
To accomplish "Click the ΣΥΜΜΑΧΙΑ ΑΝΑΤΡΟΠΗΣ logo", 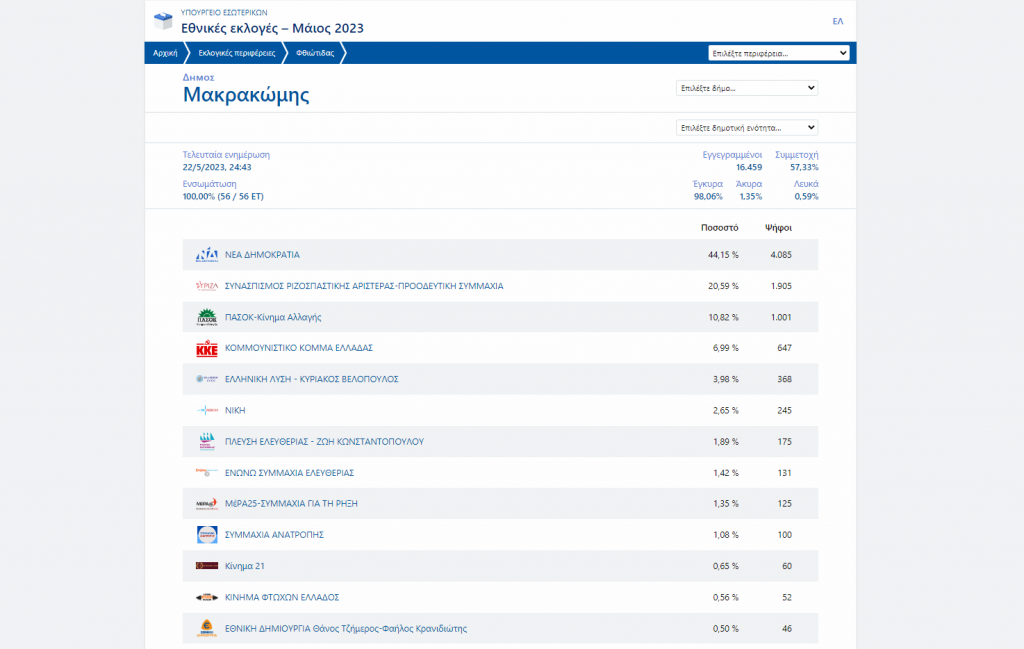I will click(x=207, y=535).
